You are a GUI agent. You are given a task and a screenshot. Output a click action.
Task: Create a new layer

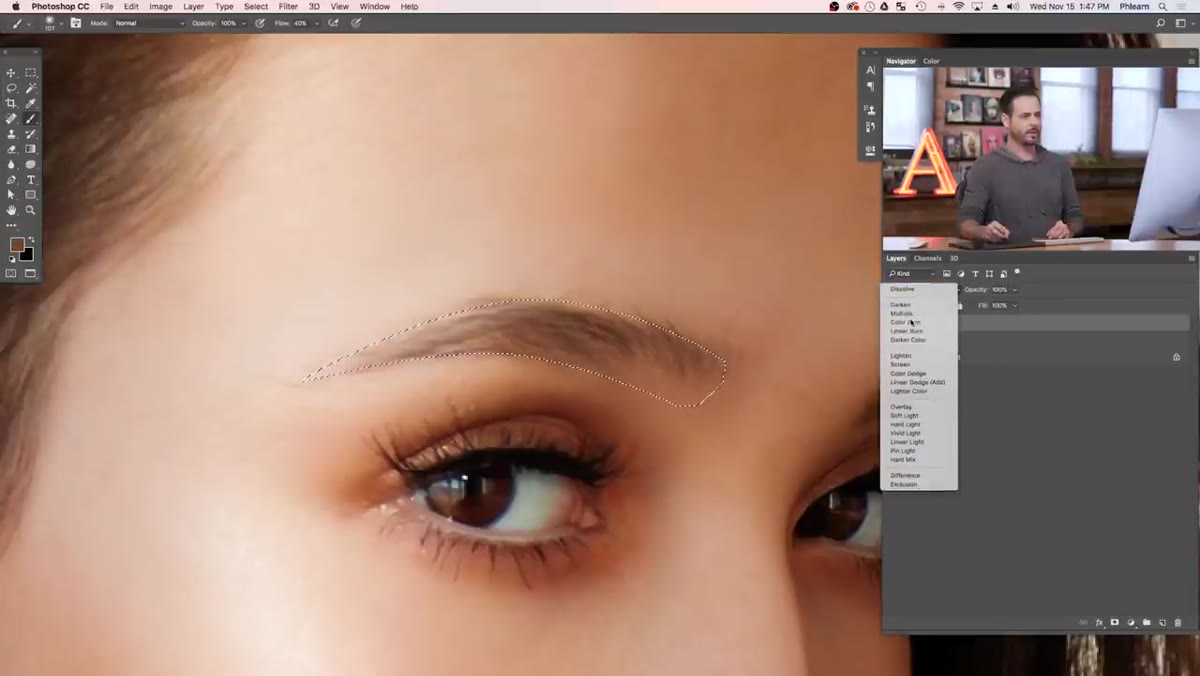click(x=1163, y=622)
